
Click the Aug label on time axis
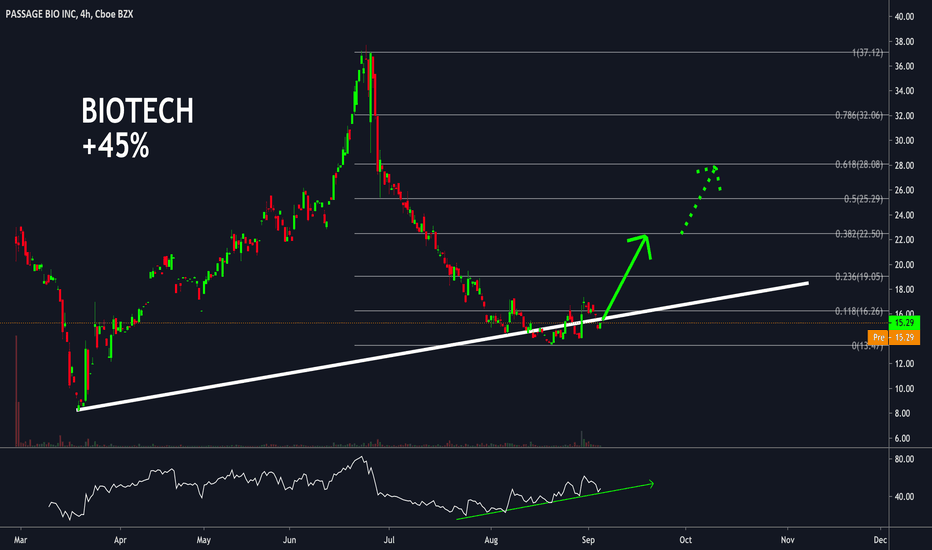tap(491, 540)
